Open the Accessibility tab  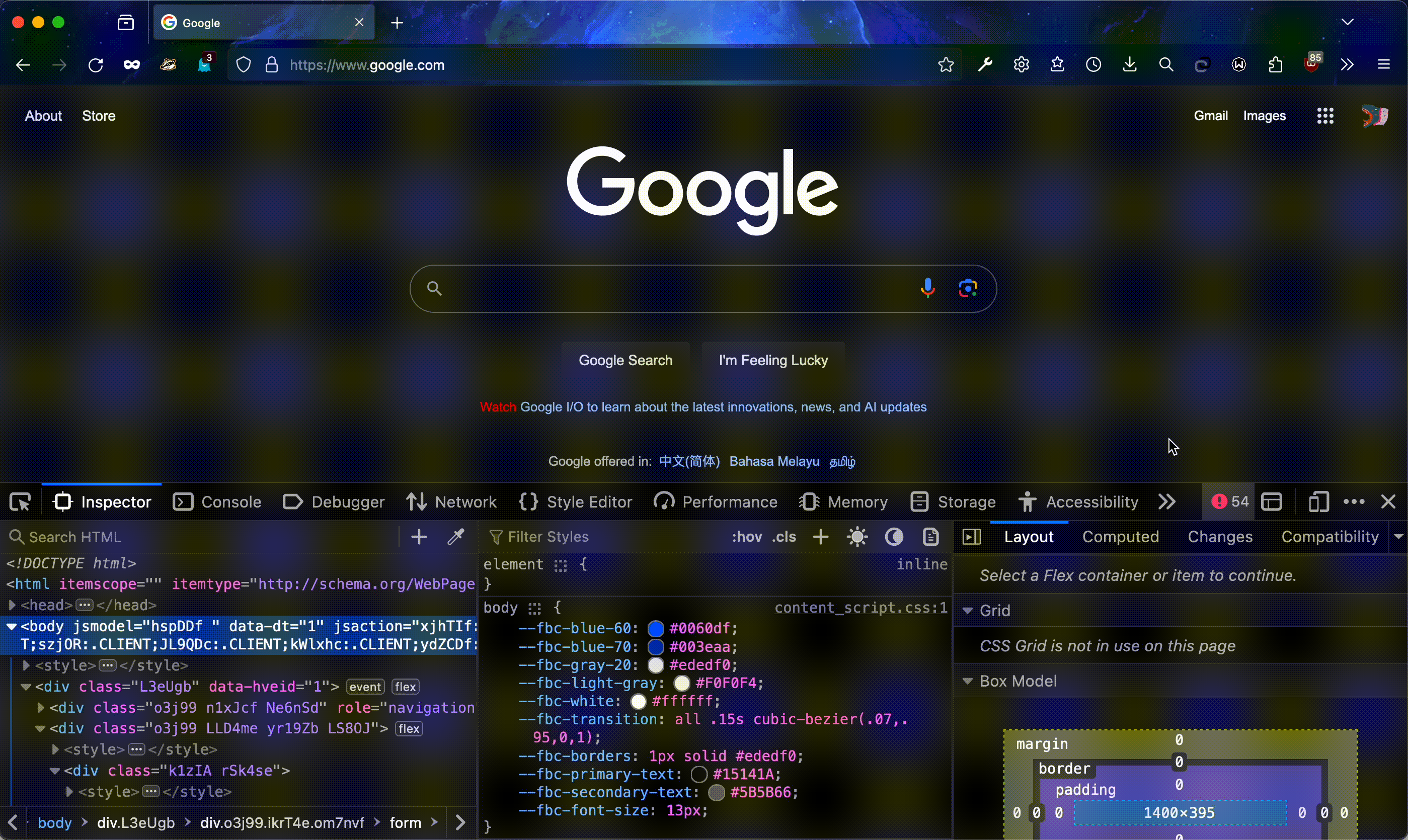(1078, 502)
